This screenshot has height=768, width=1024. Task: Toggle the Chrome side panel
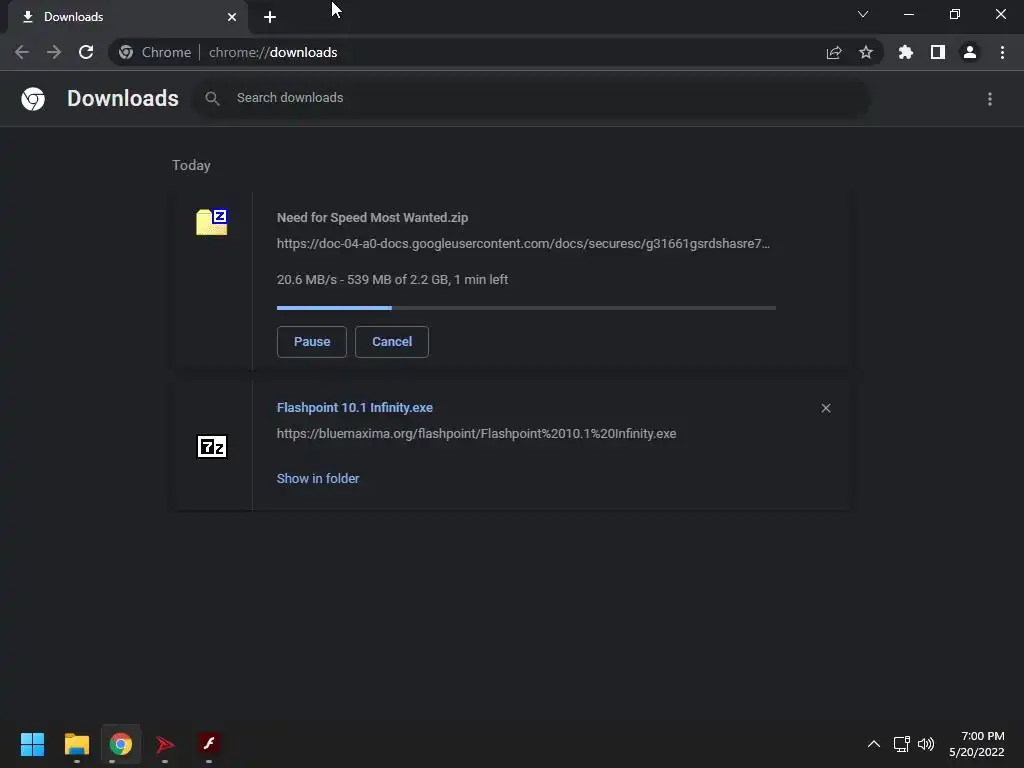tap(938, 52)
